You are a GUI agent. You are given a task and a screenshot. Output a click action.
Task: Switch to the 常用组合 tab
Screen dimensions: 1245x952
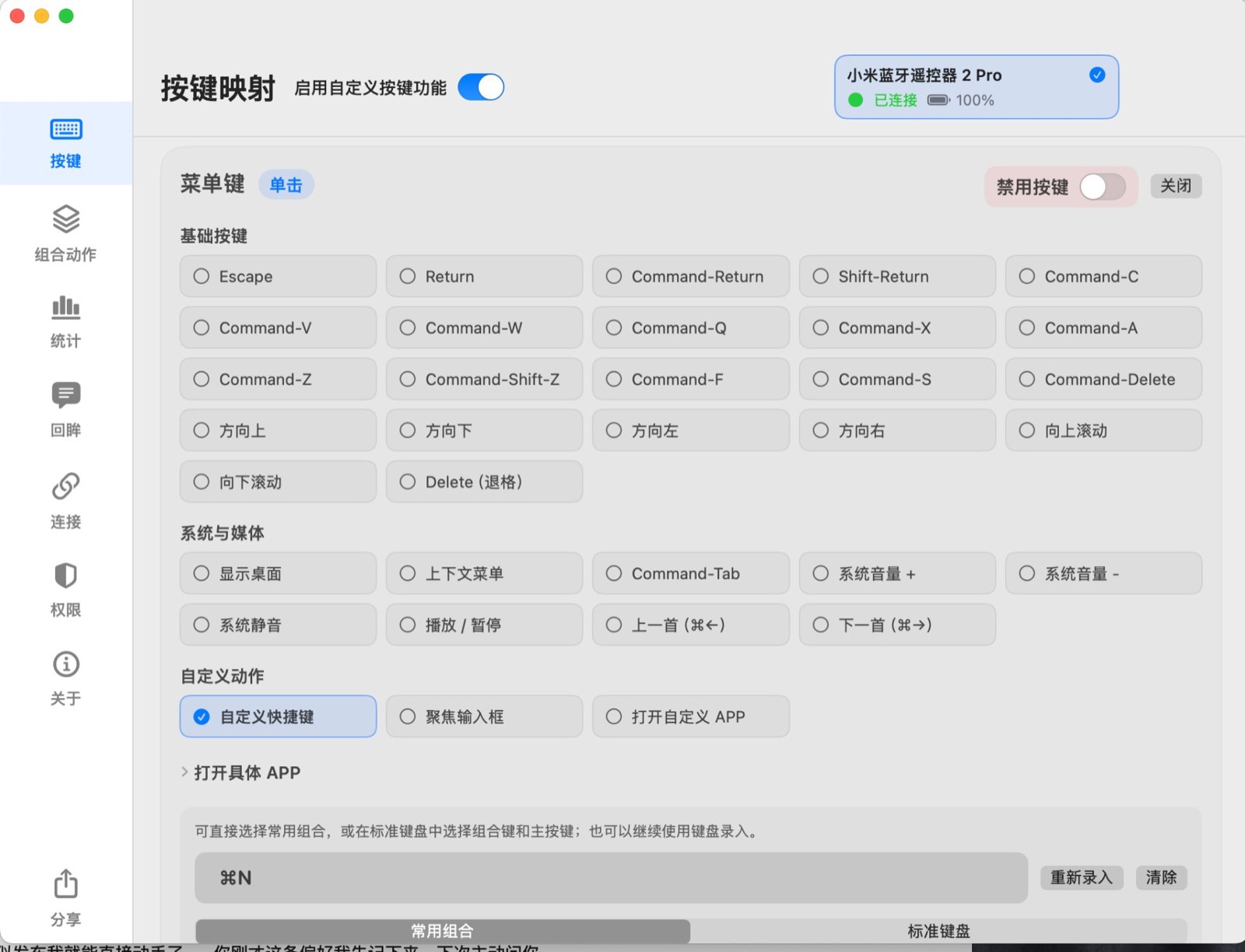[443, 931]
